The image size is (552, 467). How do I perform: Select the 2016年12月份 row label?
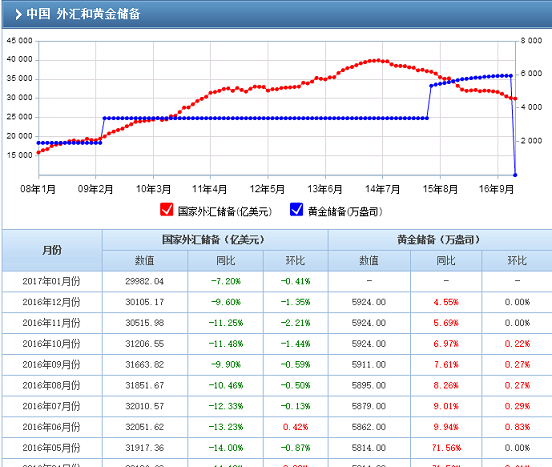point(51,302)
